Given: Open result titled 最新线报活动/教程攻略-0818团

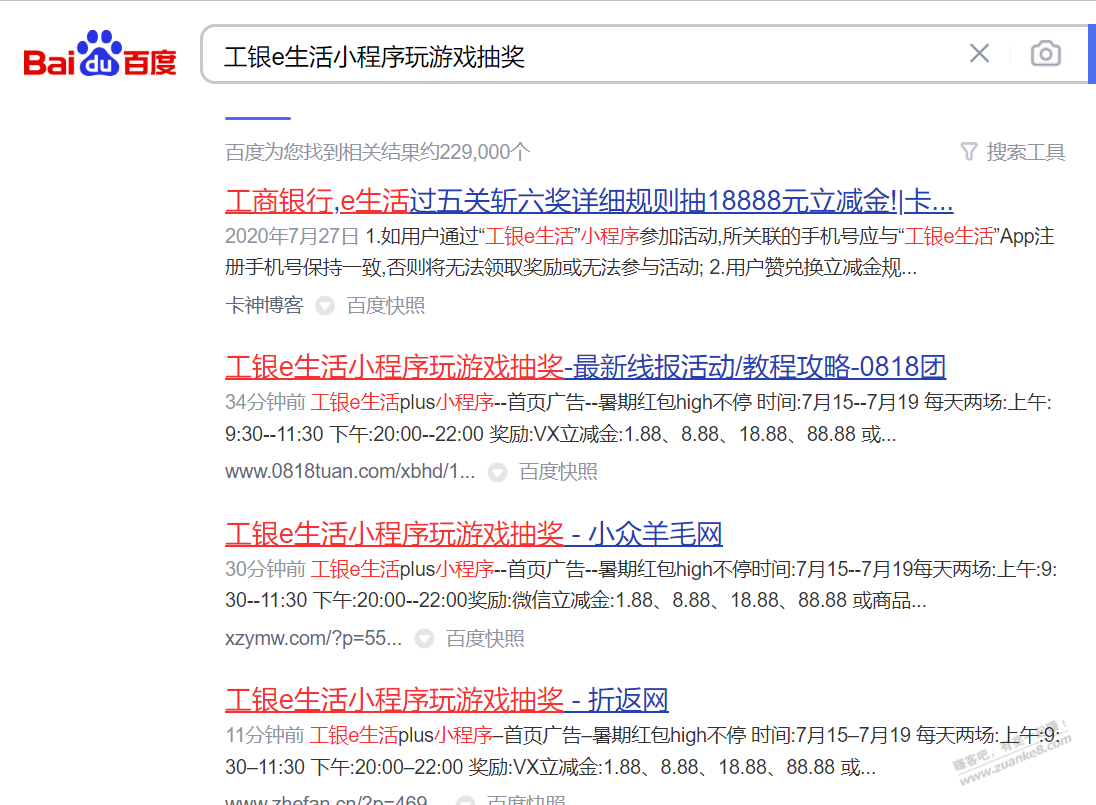Looking at the screenshot, I should click(585, 367).
